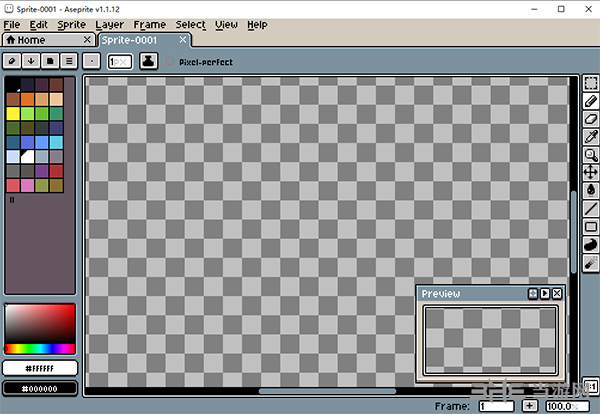Pick the Eyedropper tool

pyautogui.click(x=591, y=137)
